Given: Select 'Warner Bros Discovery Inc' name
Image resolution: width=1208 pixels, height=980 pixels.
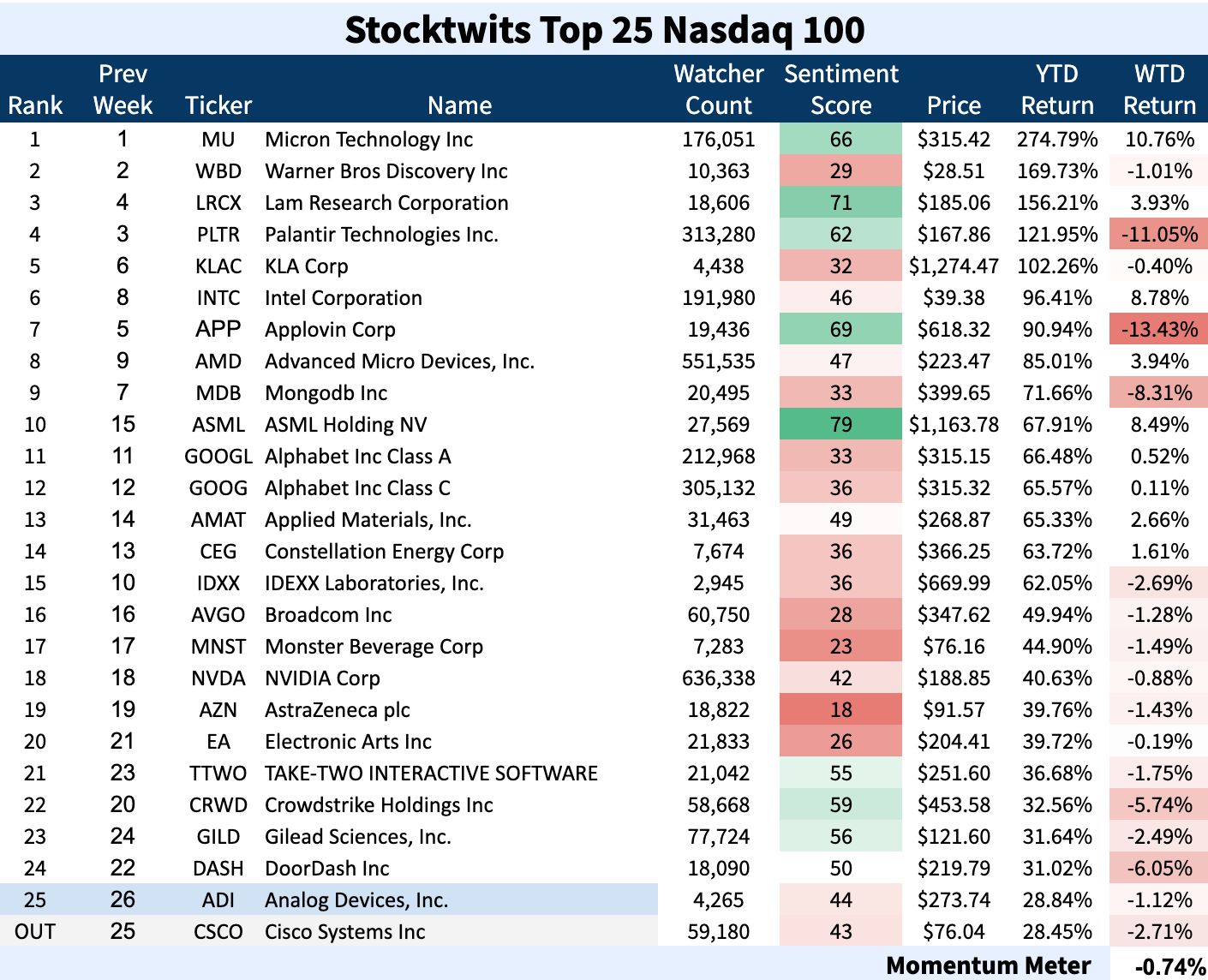Looking at the screenshot, I should 386,171.
